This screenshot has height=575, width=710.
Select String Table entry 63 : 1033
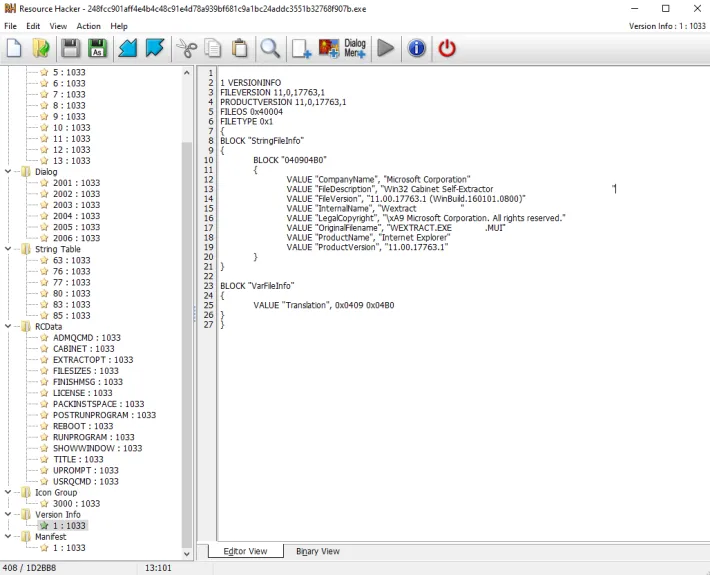[x=72, y=260]
